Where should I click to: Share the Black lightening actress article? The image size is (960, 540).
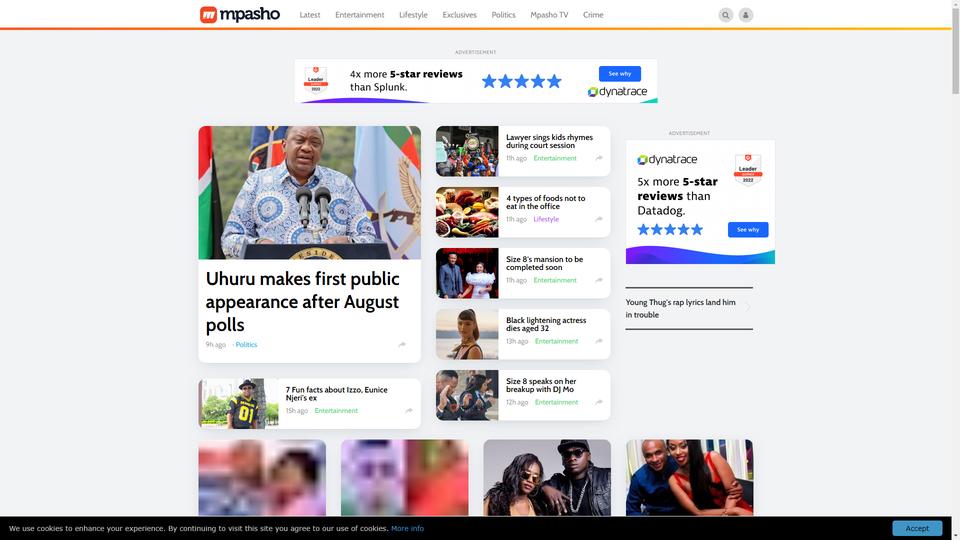coord(599,341)
